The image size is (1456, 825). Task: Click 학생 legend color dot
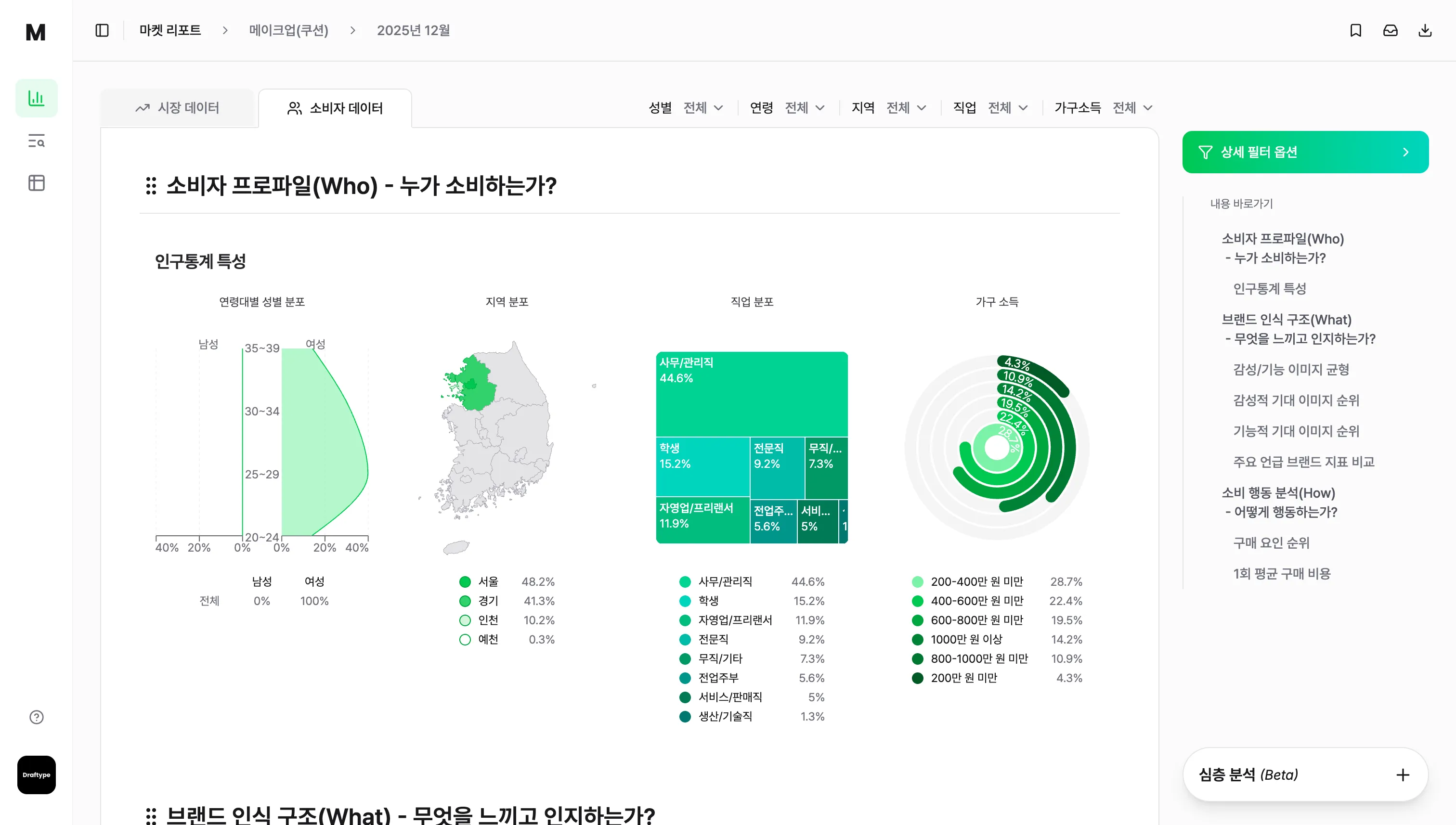click(685, 601)
